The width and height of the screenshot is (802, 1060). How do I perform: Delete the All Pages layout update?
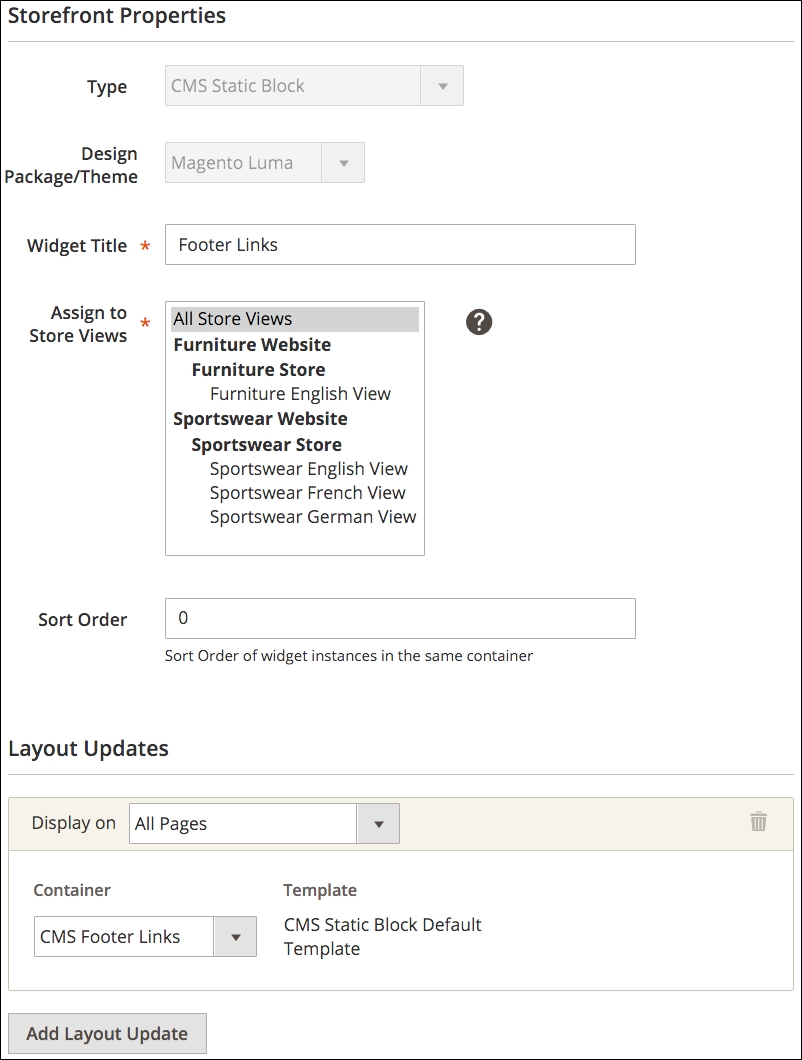tap(758, 822)
